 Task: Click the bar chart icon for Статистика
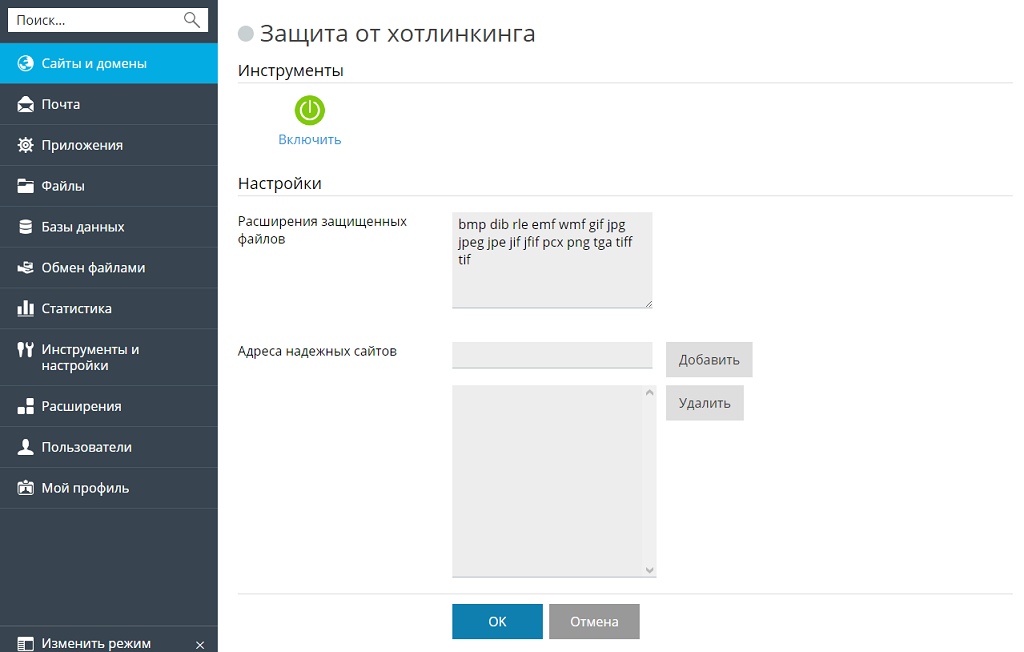pyautogui.click(x=25, y=308)
